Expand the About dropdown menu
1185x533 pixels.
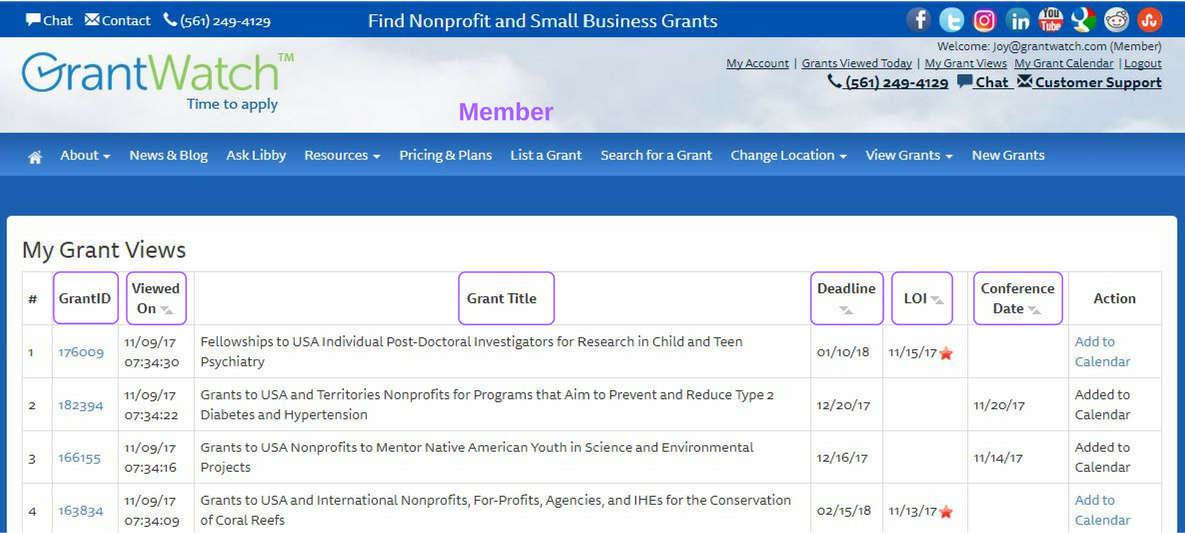click(85, 155)
